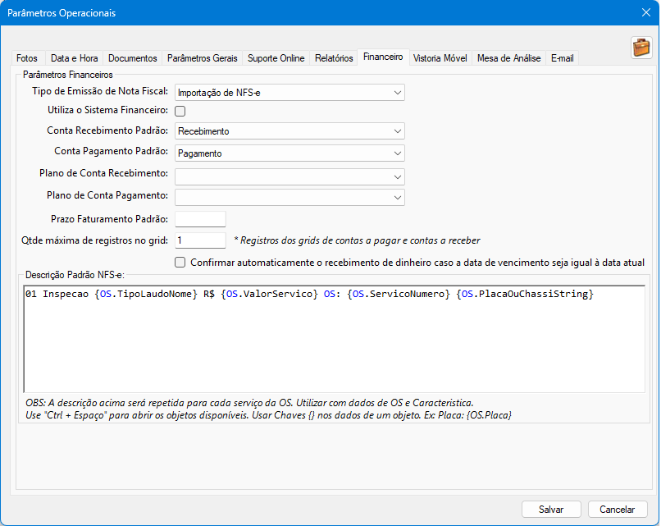
Task: Click the Prazo Faturamento Padrão field
Action: [x=200, y=219]
